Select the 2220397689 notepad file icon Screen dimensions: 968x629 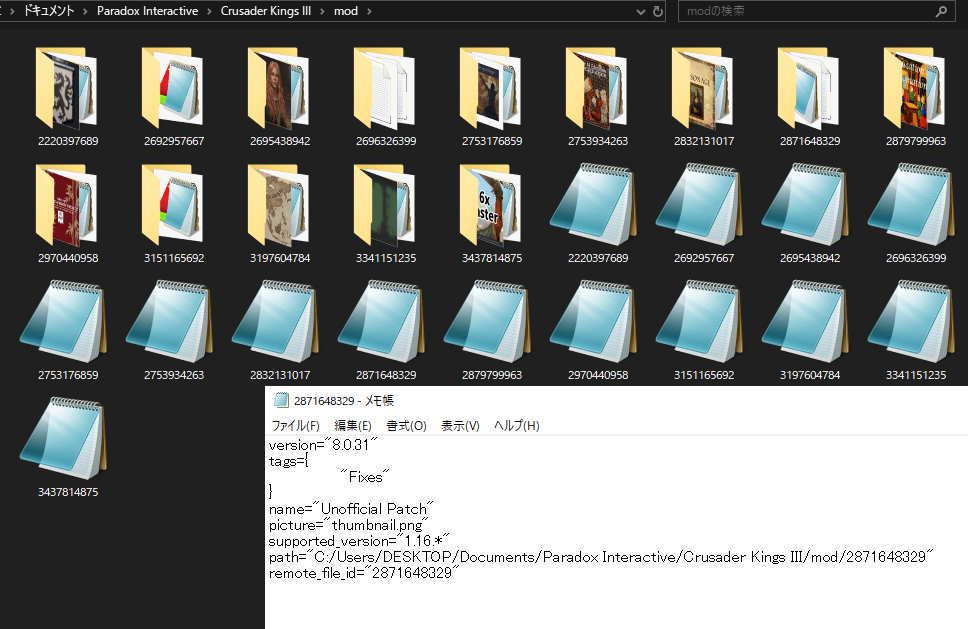(x=593, y=204)
